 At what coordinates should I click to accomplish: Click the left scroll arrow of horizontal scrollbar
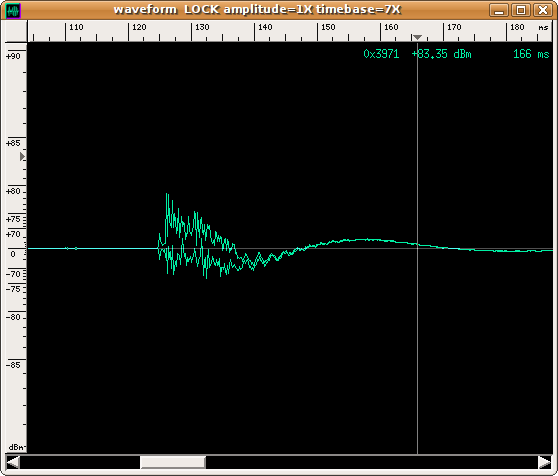click(13, 462)
